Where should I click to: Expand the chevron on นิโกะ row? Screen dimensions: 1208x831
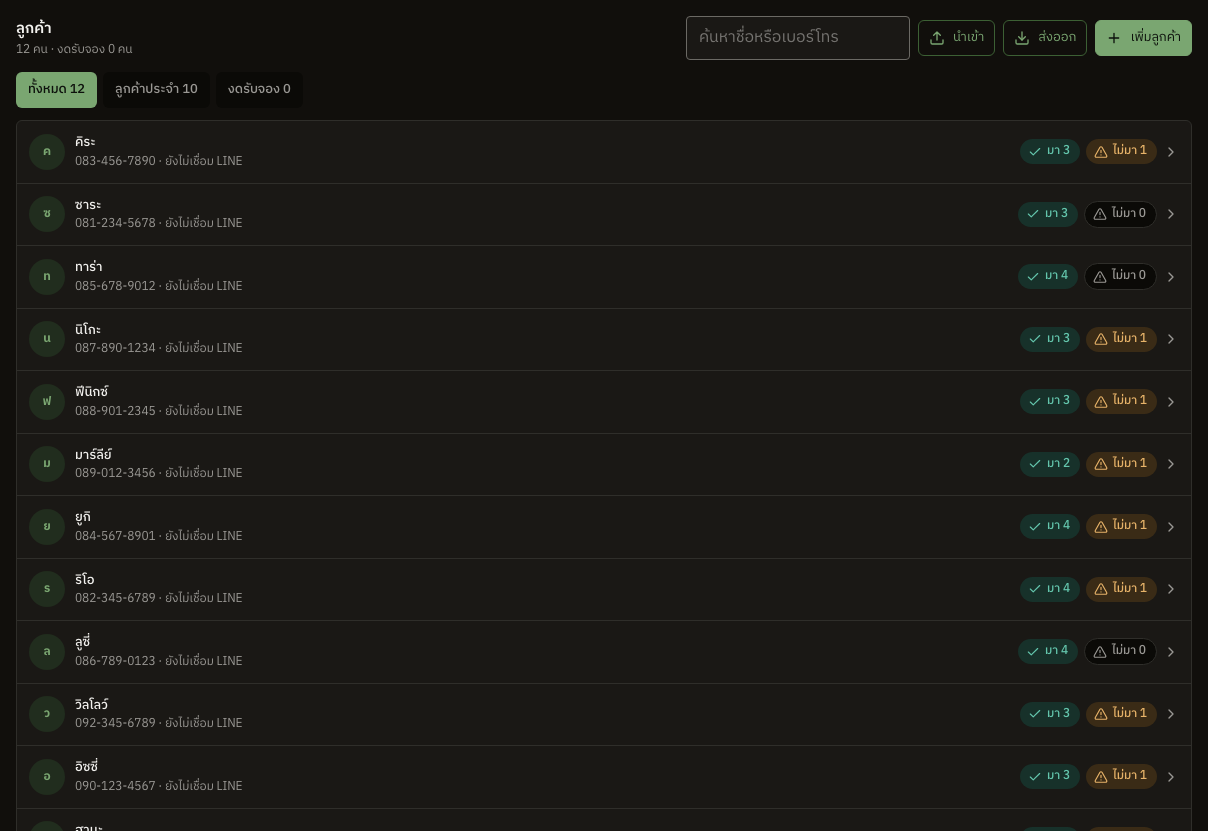[1171, 339]
